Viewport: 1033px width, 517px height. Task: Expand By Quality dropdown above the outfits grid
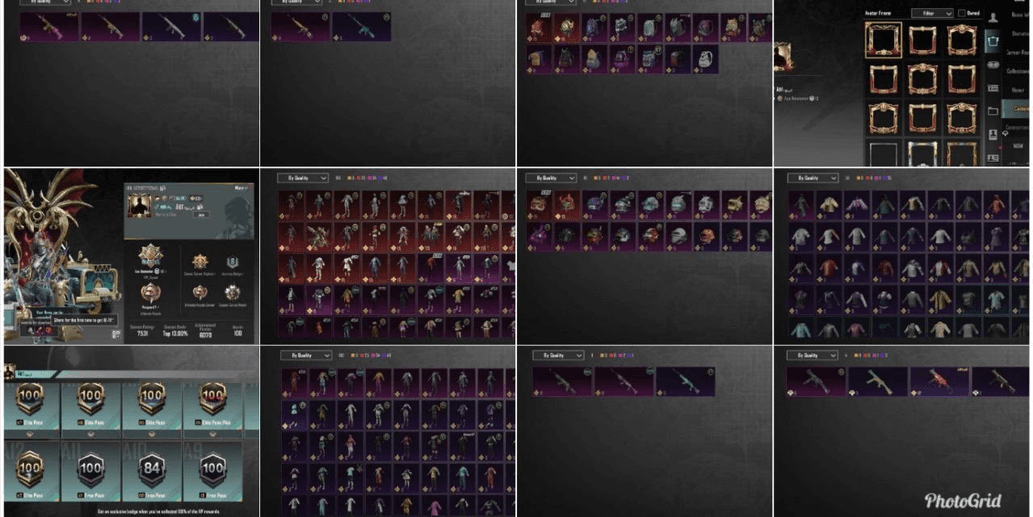(302, 178)
